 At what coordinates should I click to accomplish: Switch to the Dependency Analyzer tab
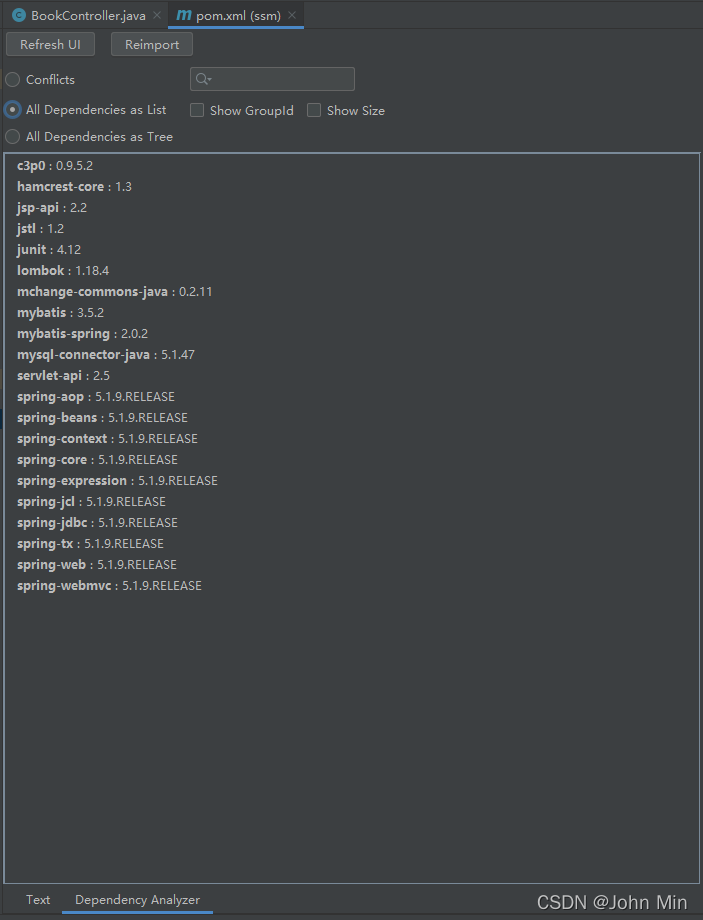[137, 899]
